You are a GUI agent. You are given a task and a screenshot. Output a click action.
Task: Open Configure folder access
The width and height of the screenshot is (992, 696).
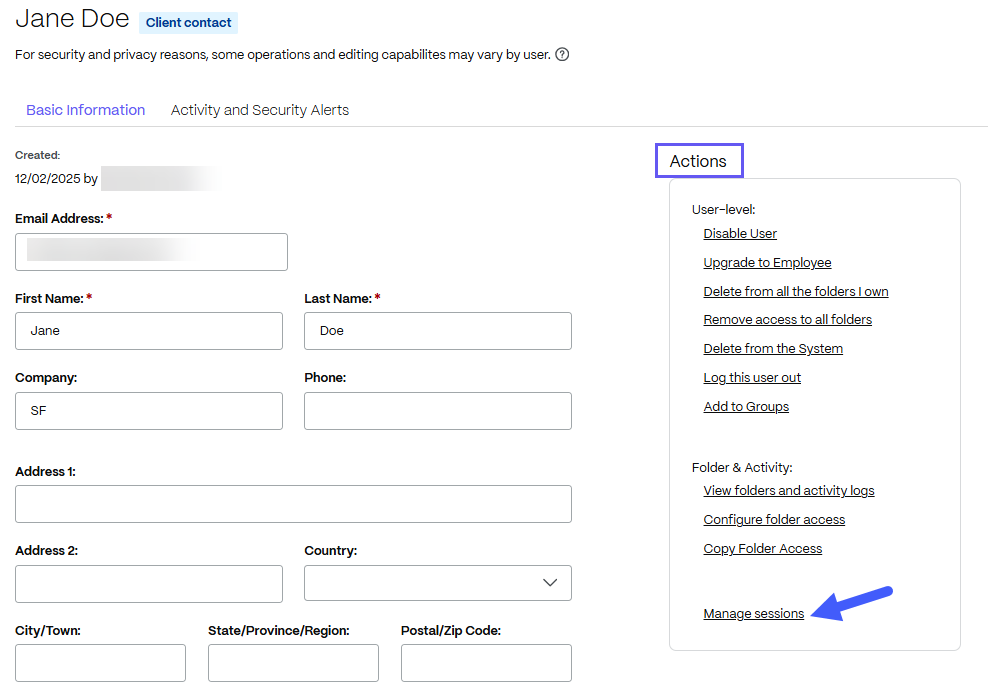[x=774, y=520]
